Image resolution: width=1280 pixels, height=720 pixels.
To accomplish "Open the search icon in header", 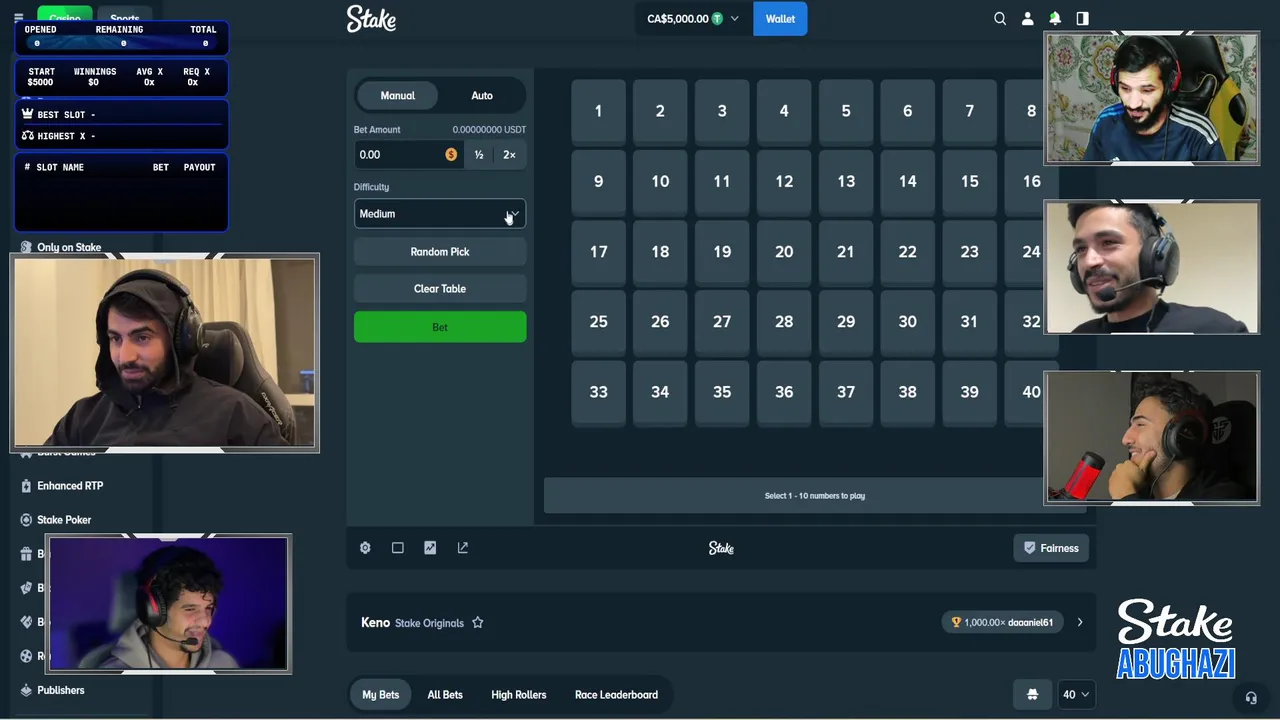I will click(x=1000, y=18).
